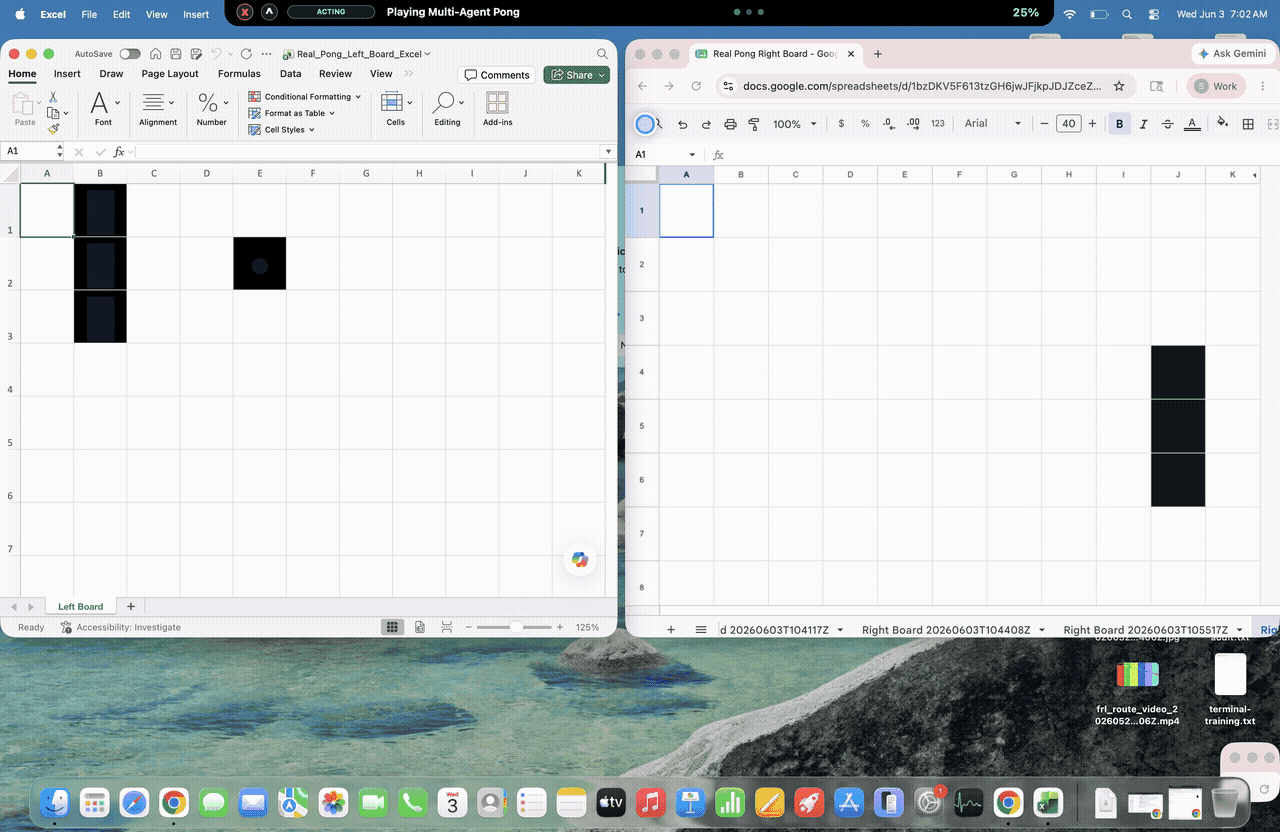
Task: Open the Number group dropdown in Excel
Action: click(212, 109)
